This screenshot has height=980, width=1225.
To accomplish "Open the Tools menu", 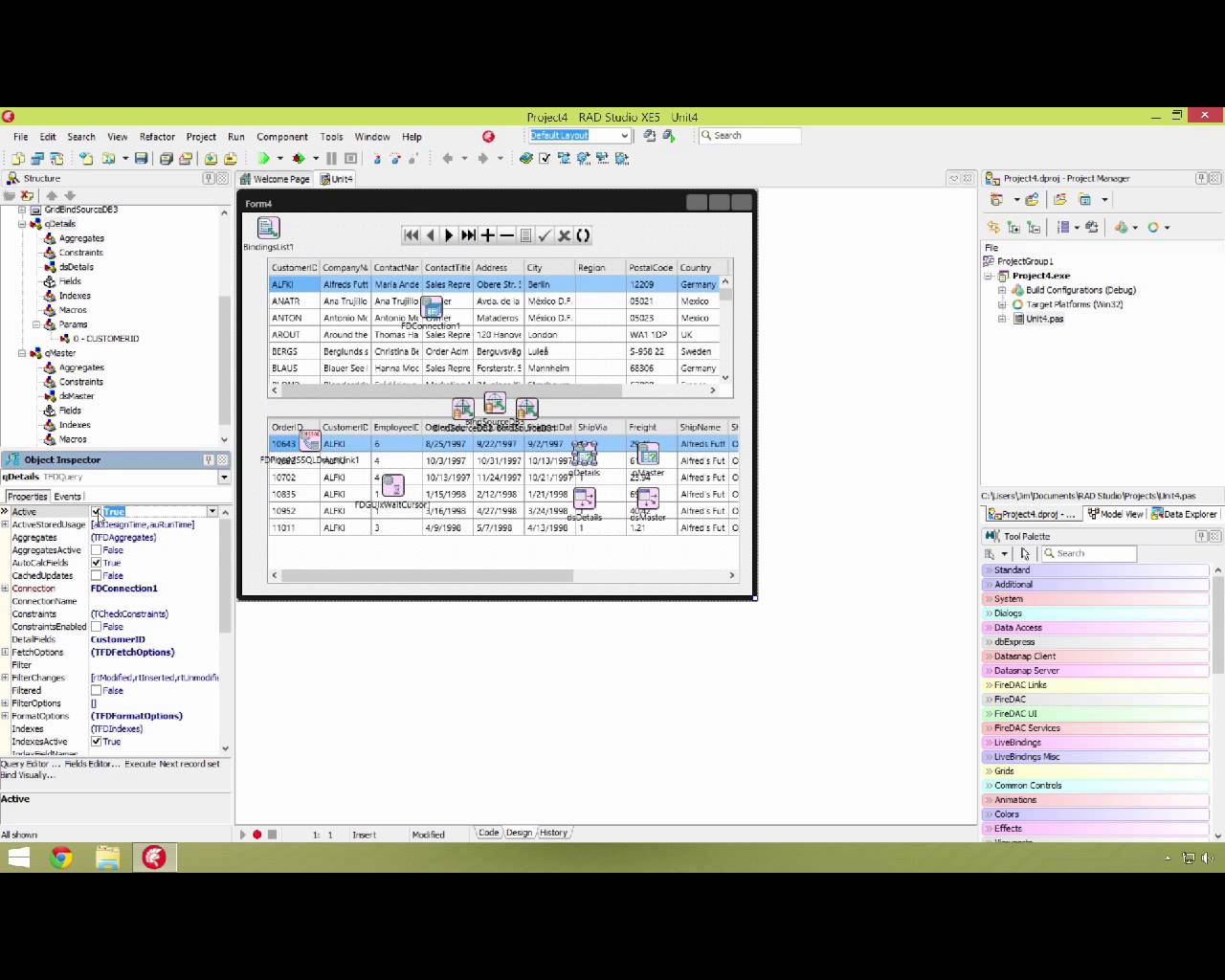I will (331, 137).
